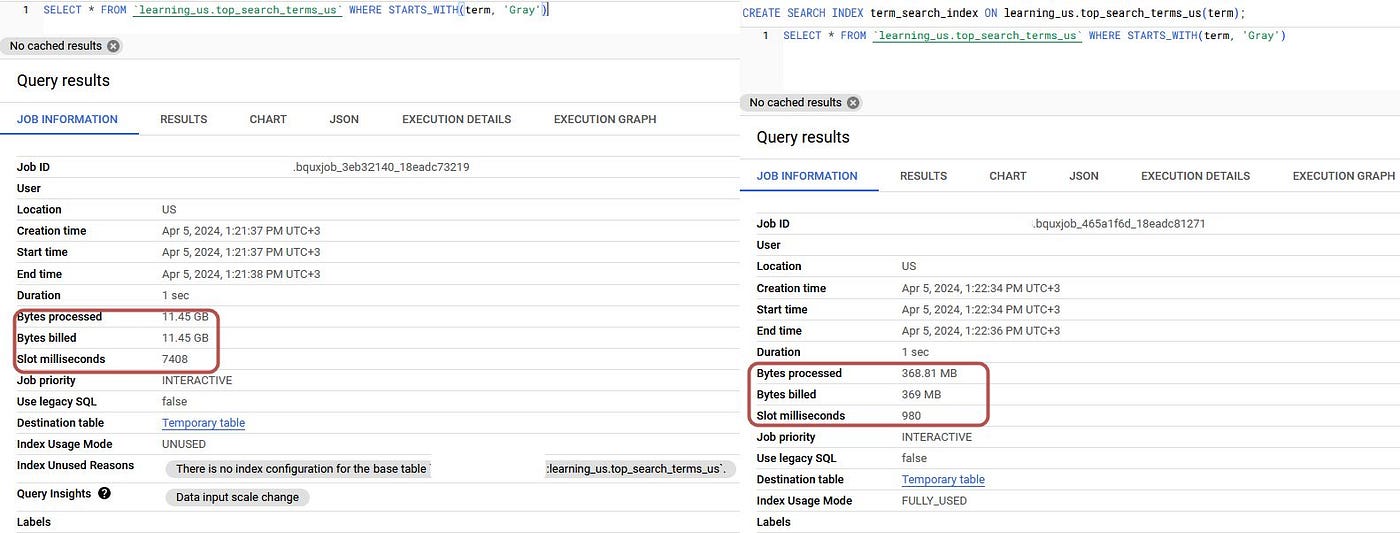Image resolution: width=1400 pixels, height=533 pixels.
Task: Click the right 'Query results' heading
Action: [x=803, y=137]
